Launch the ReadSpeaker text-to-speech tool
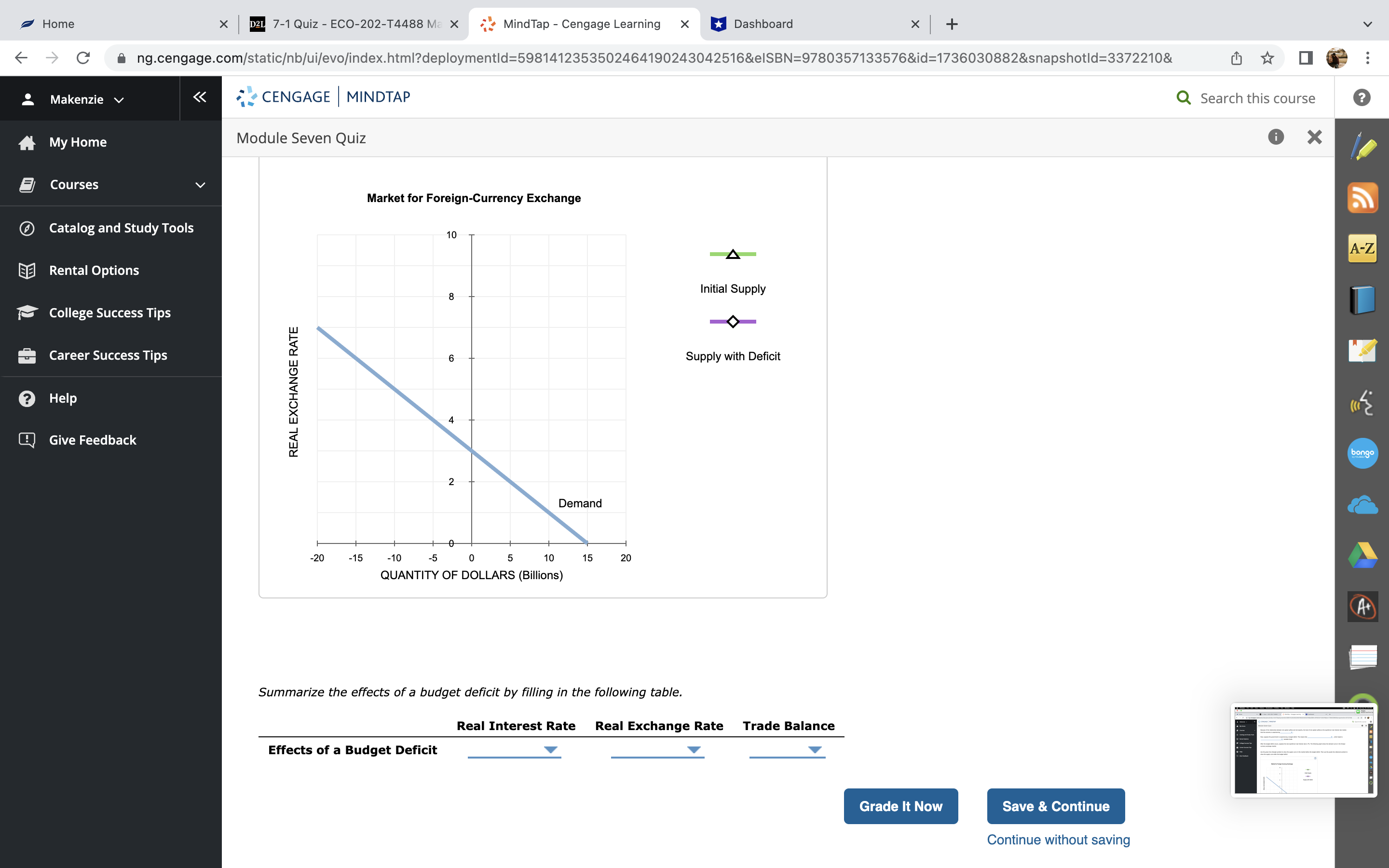 1363,402
